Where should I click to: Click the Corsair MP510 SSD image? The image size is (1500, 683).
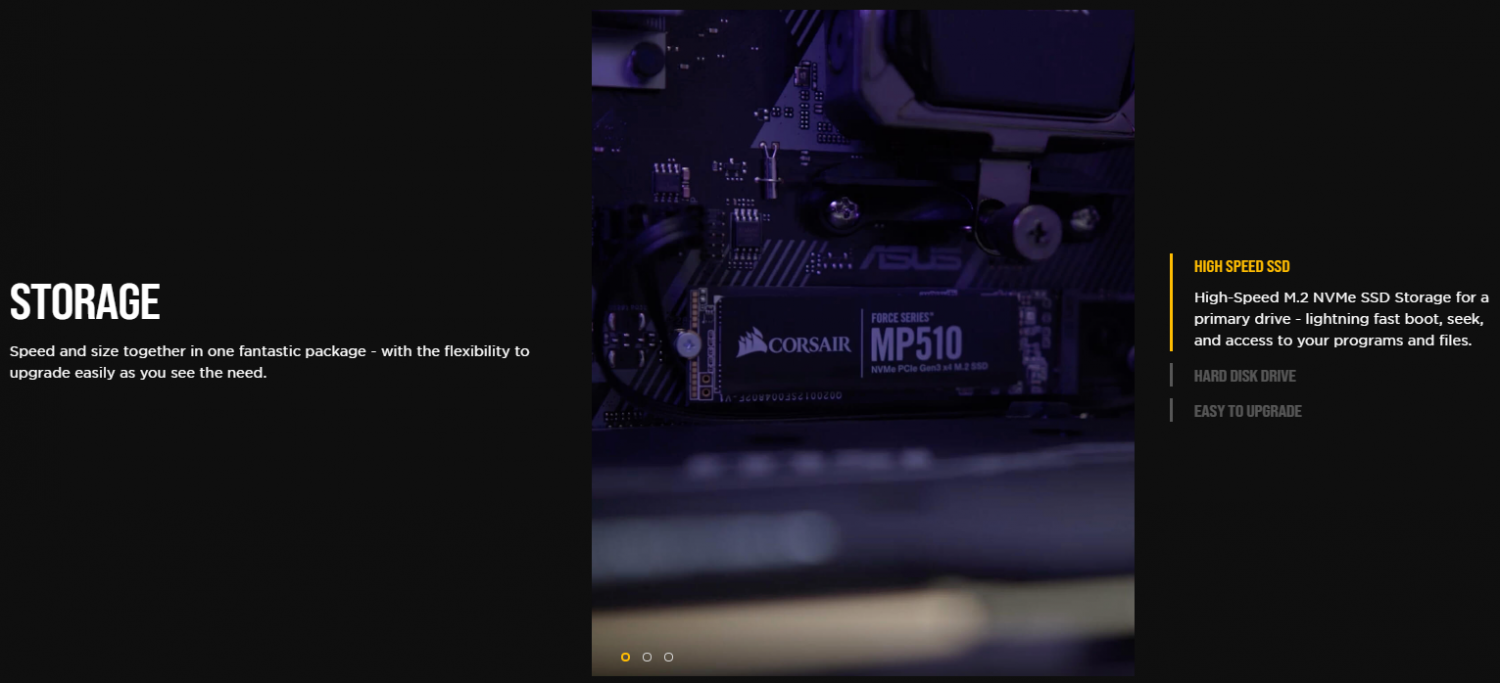tap(863, 342)
